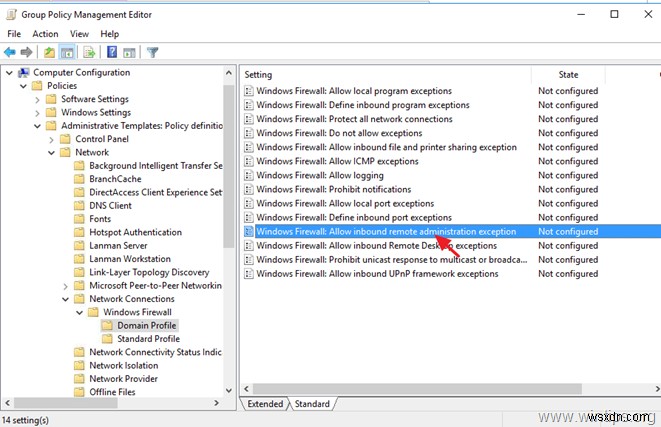The height and width of the screenshot is (427, 661).
Task: Select Lanman Server in the tree
Action: click(118, 245)
